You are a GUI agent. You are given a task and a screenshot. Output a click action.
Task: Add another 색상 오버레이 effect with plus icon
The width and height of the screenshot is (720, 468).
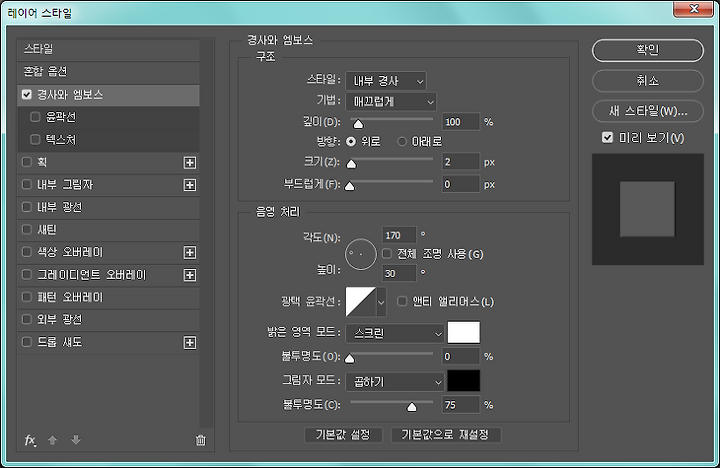point(190,253)
